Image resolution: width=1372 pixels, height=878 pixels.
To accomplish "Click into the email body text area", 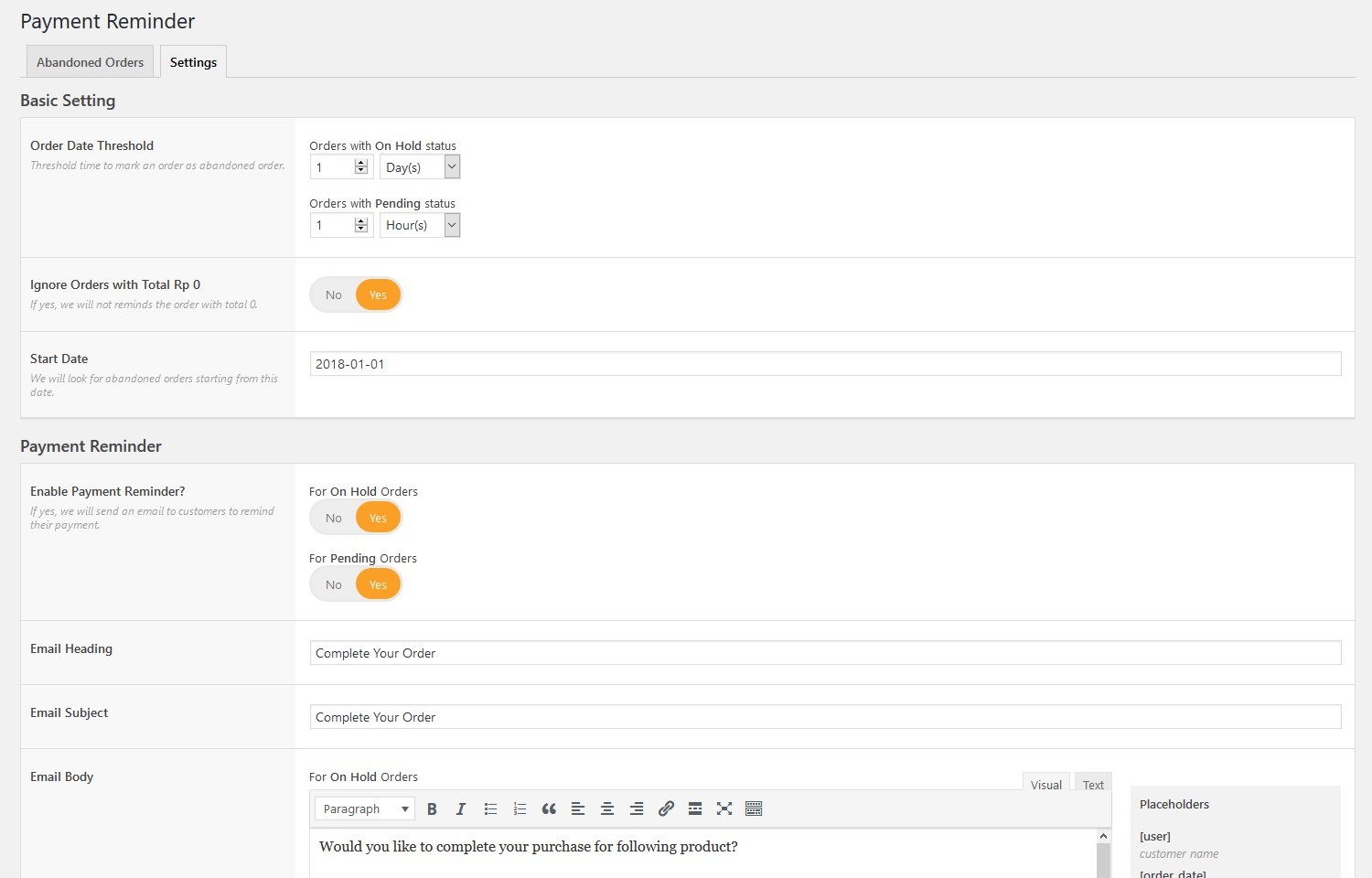I will (x=702, y=854).
